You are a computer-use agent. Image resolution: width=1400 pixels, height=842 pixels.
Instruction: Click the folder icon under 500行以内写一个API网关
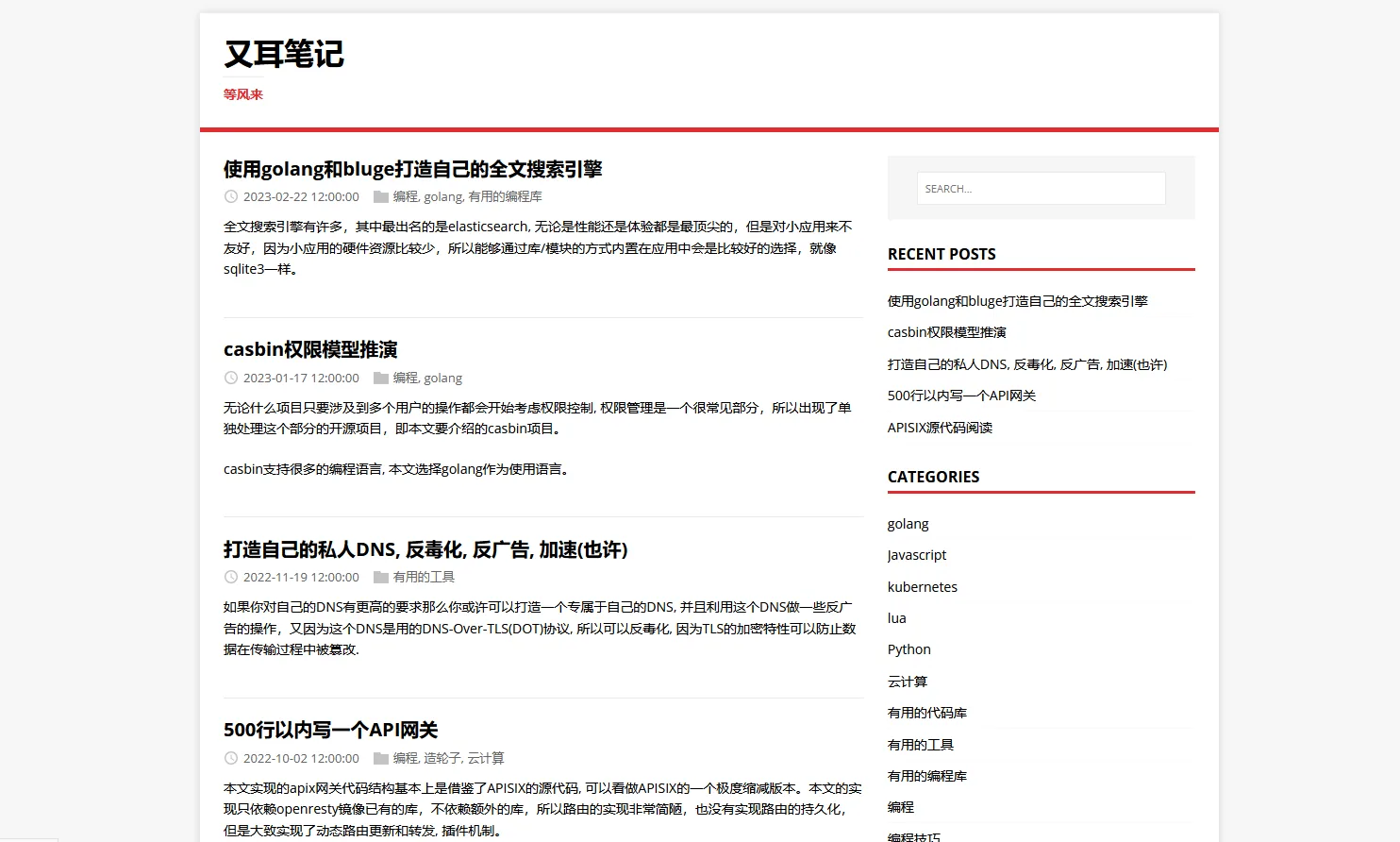tap(381, 758)
